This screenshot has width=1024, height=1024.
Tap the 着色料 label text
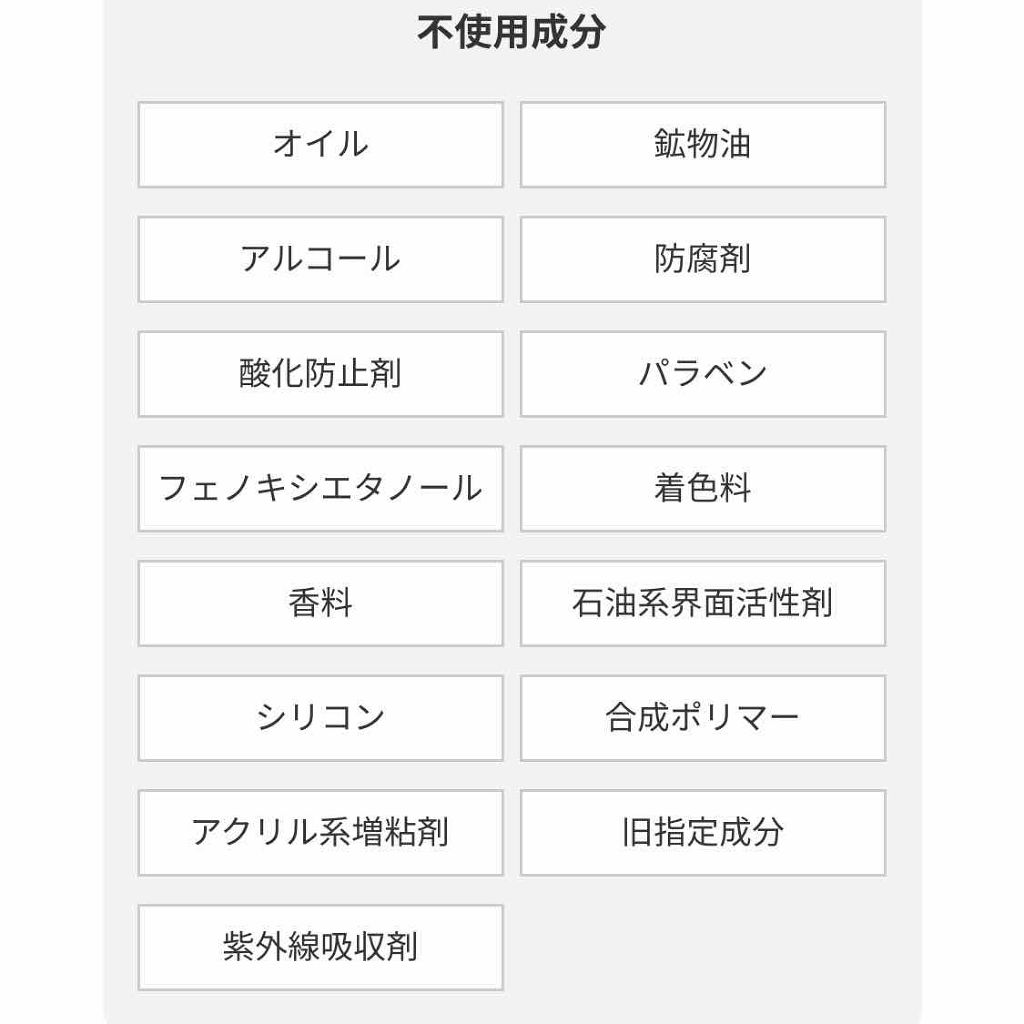pyautogui.click(x=702, y=489)
